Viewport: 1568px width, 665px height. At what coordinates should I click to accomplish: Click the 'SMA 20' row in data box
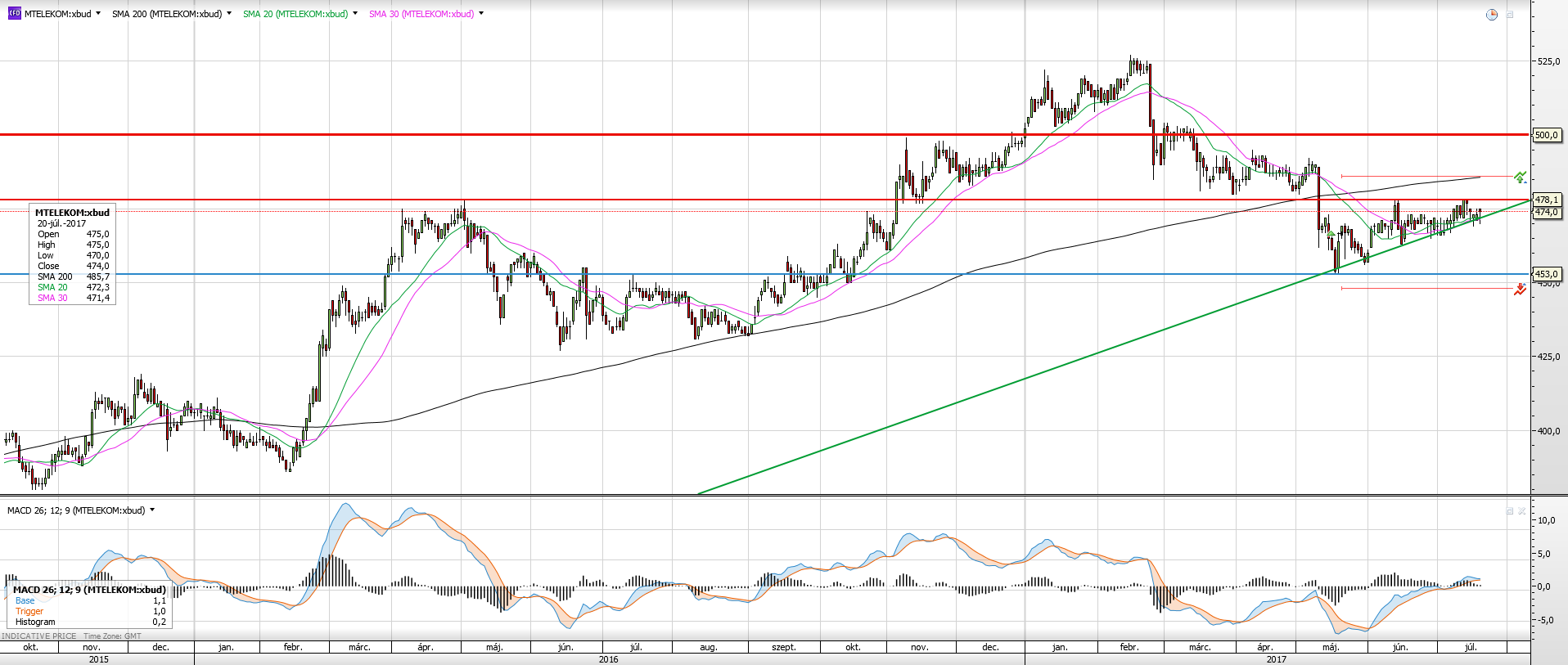tap(73, 287)
